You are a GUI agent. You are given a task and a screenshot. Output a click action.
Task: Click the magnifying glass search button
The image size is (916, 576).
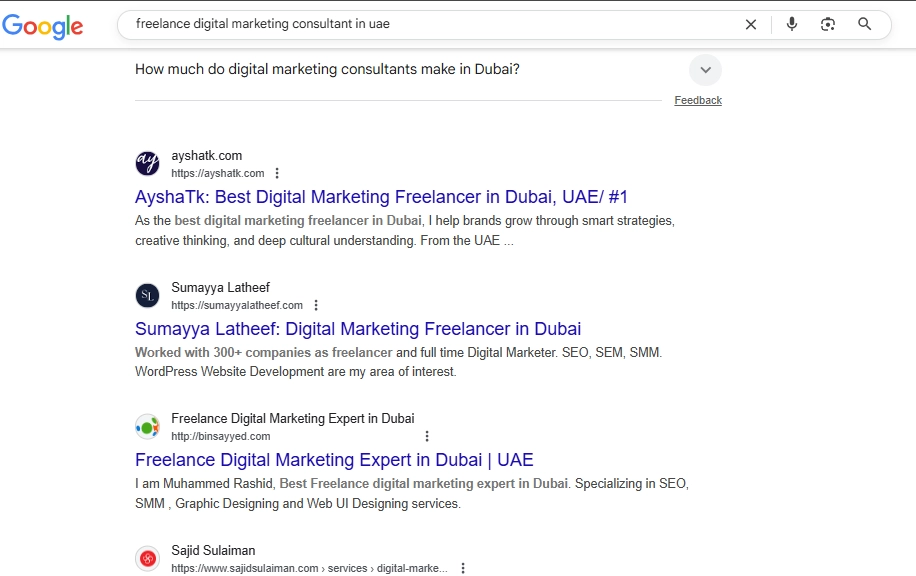tap(865, 24)
